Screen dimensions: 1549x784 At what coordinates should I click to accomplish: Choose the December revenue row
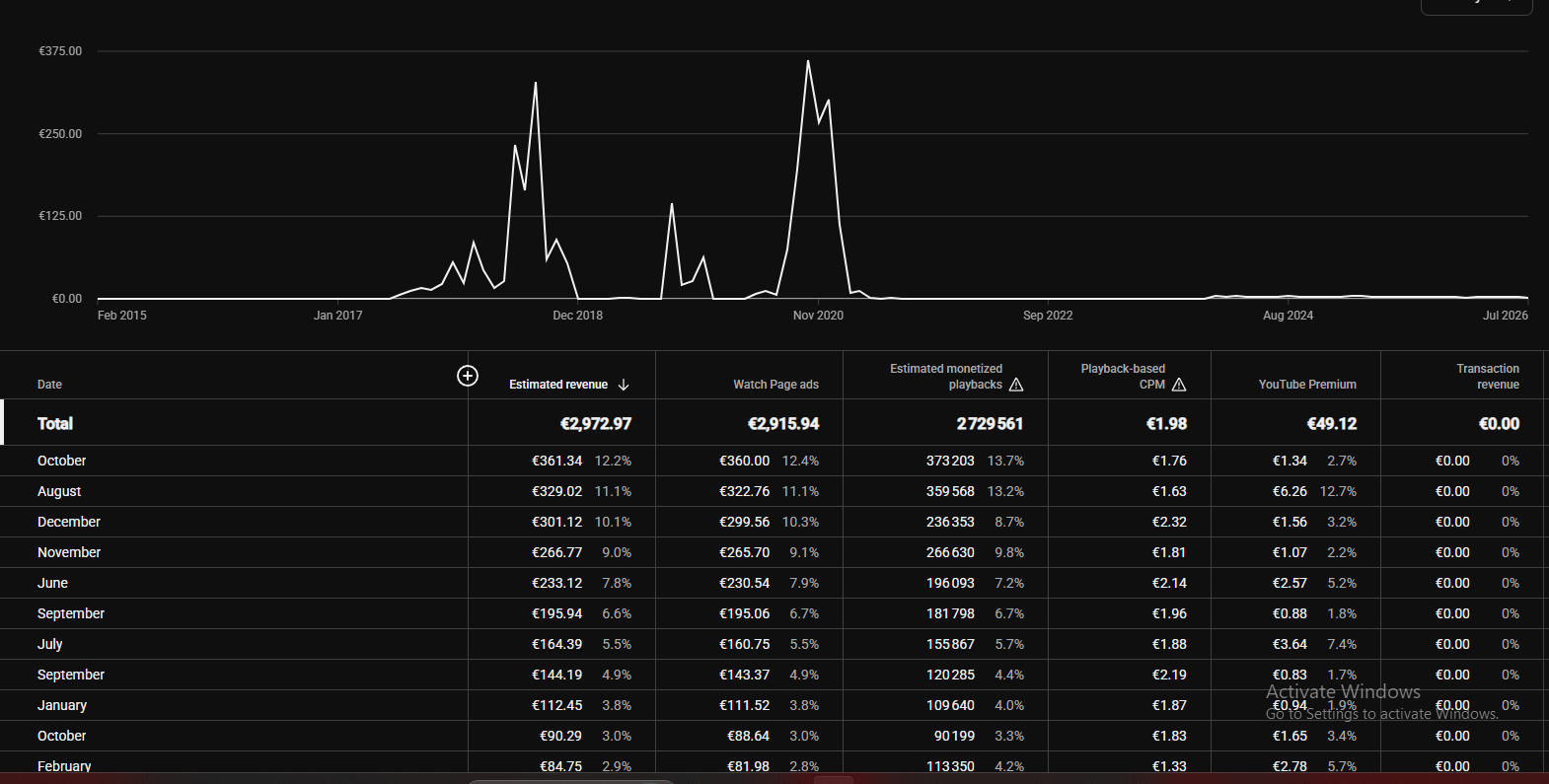coord(774,522)
